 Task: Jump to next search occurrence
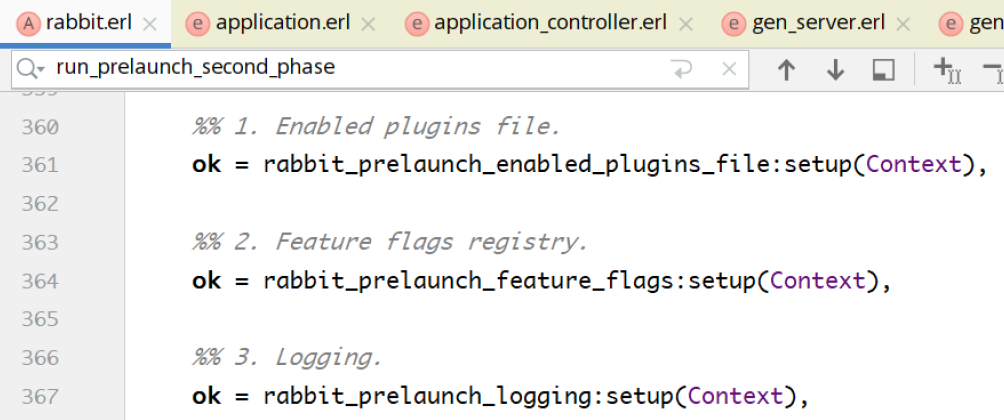(x=835, y=69)
